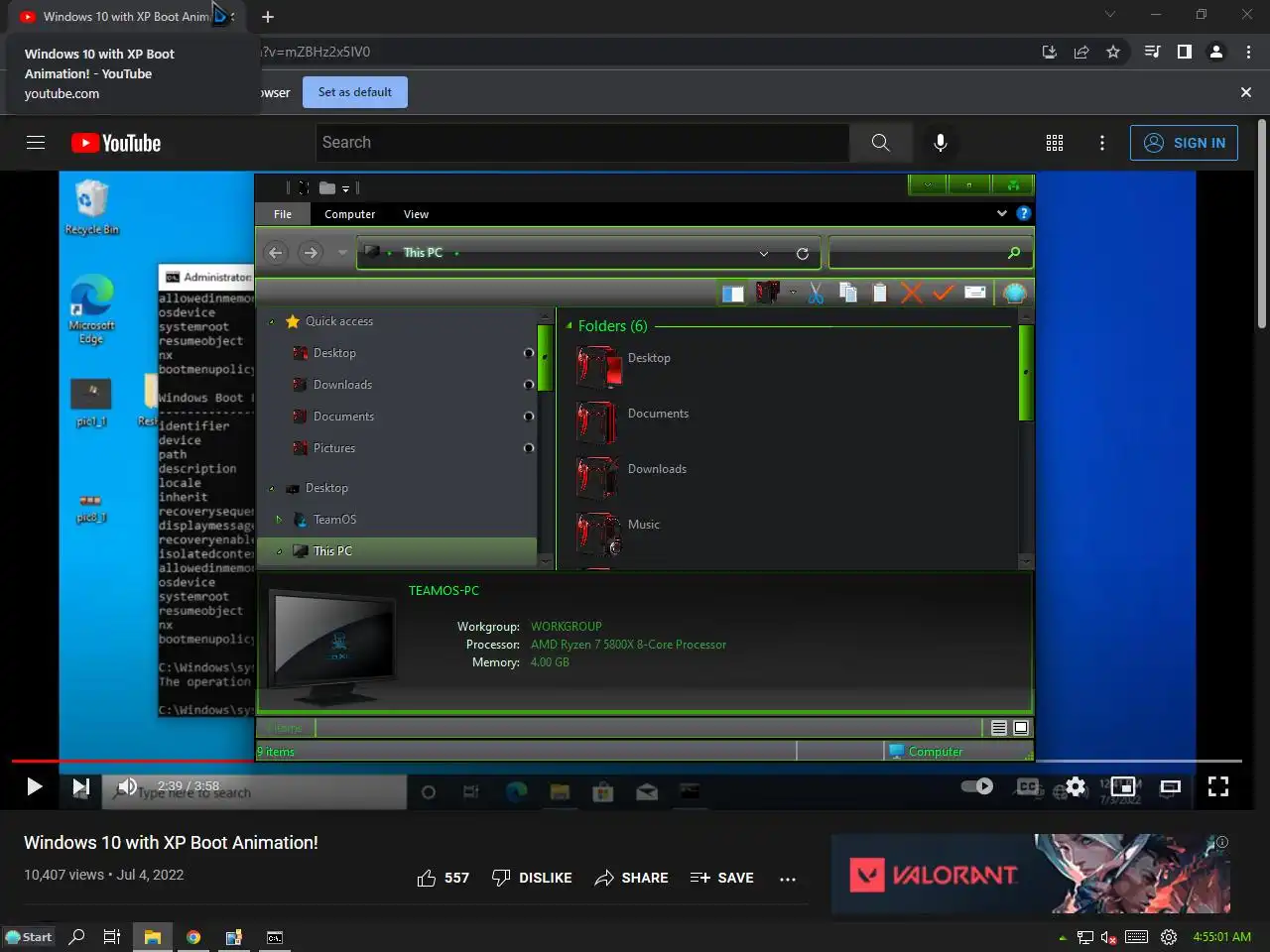Open YouTube settings three-dot menu
Screen dimensions: 1270x952
click(x=1102, y=143)
